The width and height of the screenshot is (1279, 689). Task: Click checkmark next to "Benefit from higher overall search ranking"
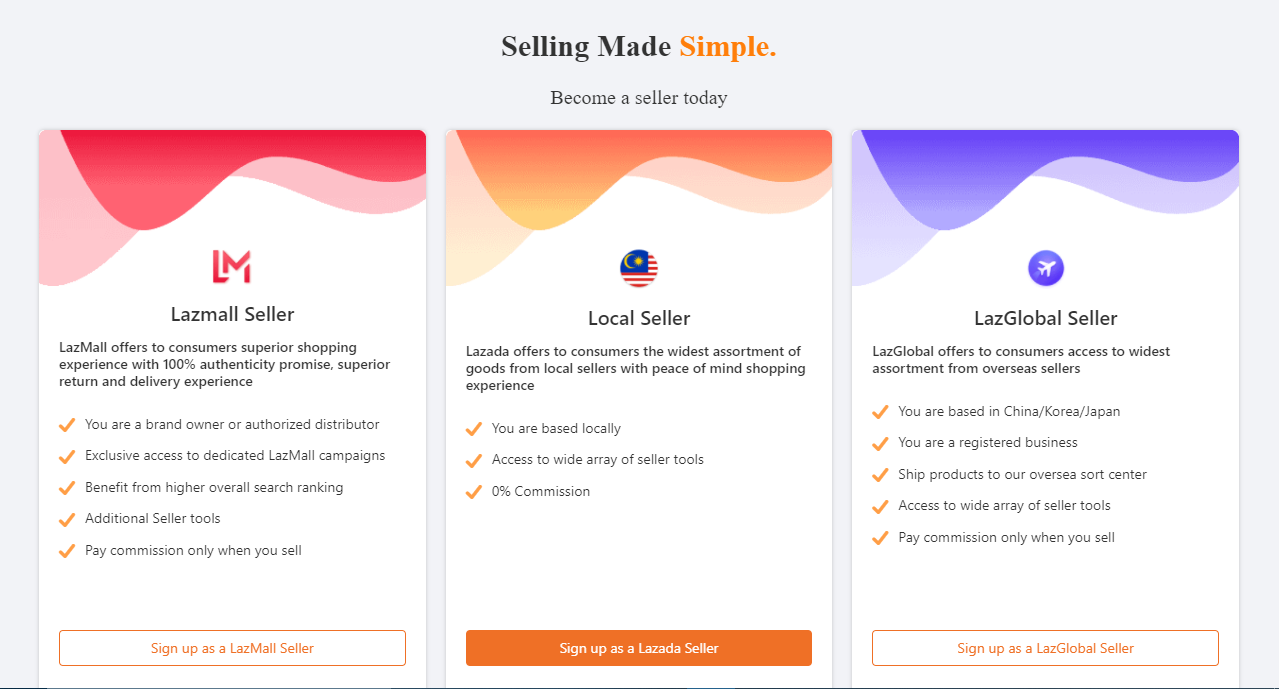tap(67, 488)
